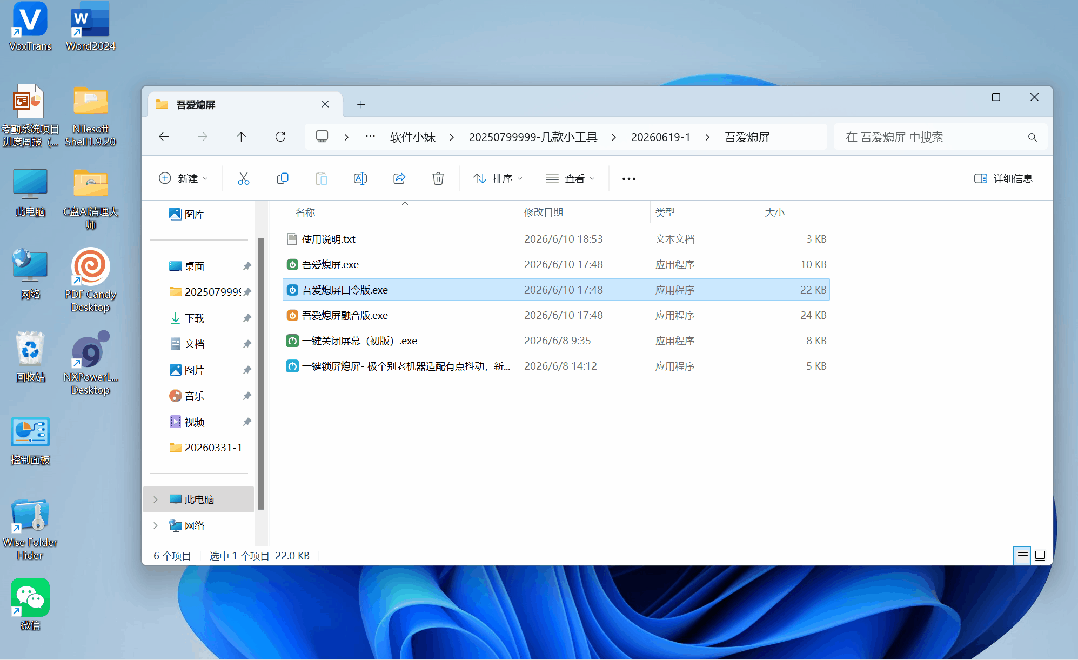Click the Rename icon in Explorer toolbar
The height and width of the screenshot is (660, 1078).
(360, 179)
